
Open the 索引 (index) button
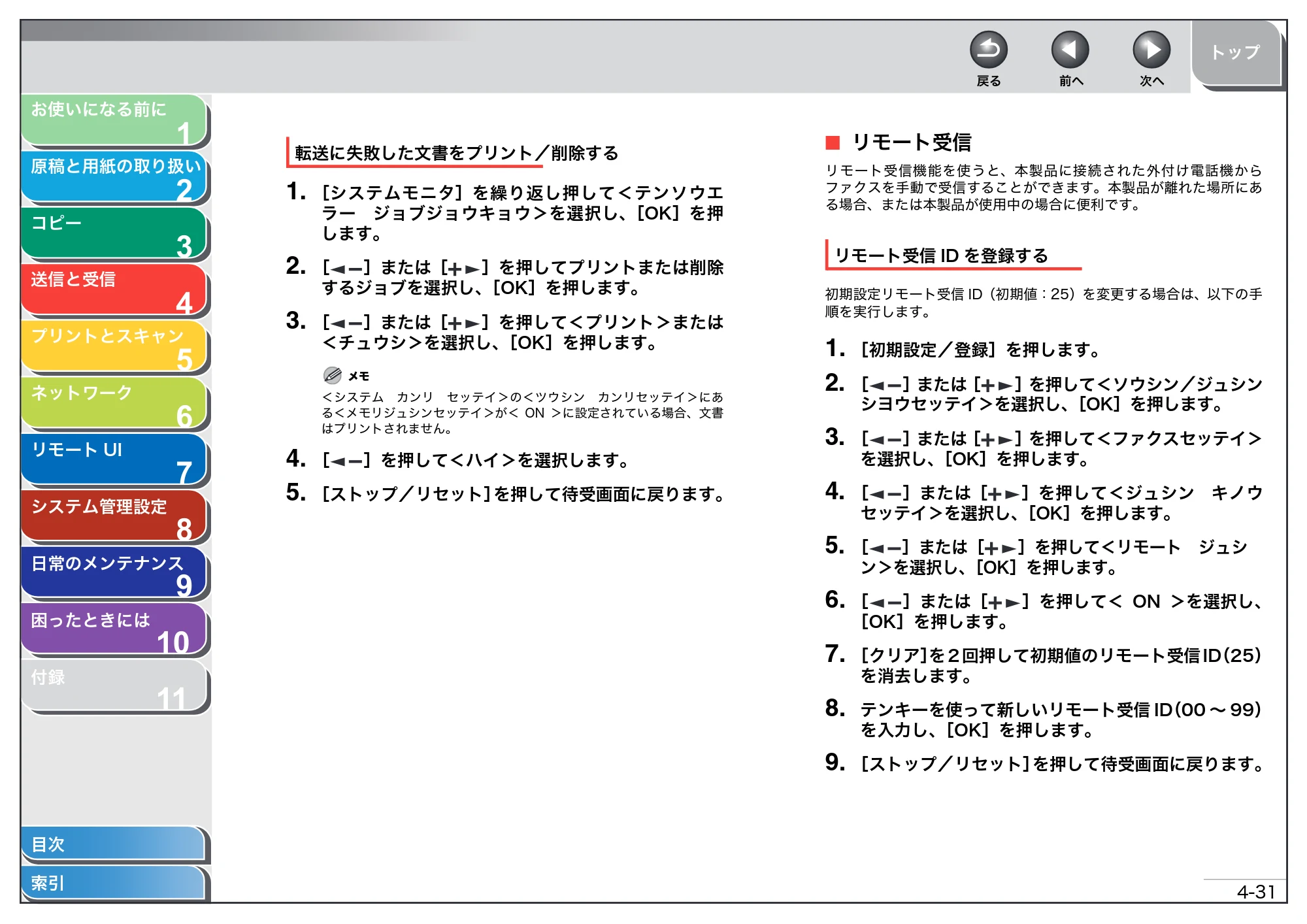(x=114, y=883)
